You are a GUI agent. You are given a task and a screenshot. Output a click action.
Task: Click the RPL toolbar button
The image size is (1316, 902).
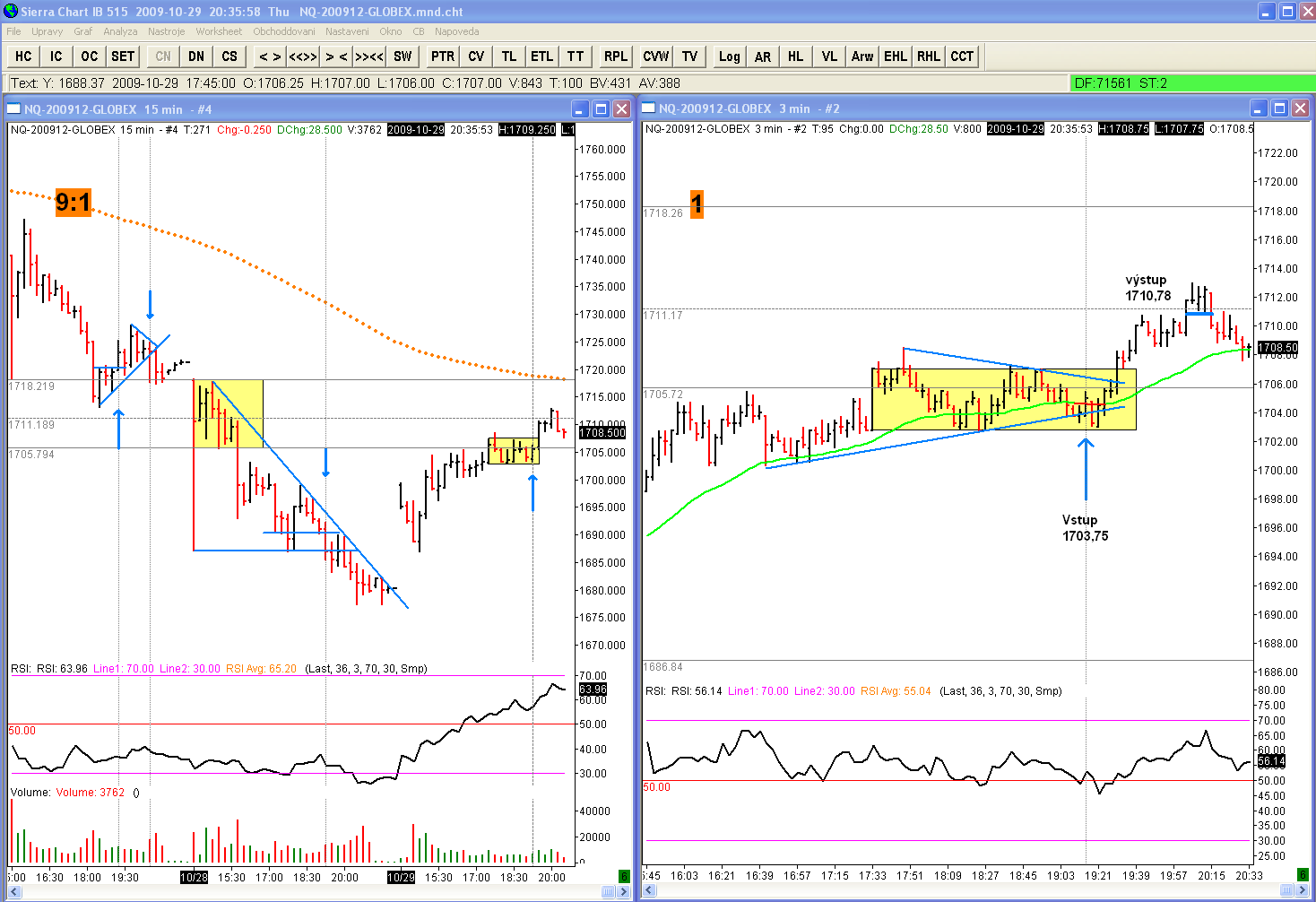pyautogui.click(x=616, y=56)
